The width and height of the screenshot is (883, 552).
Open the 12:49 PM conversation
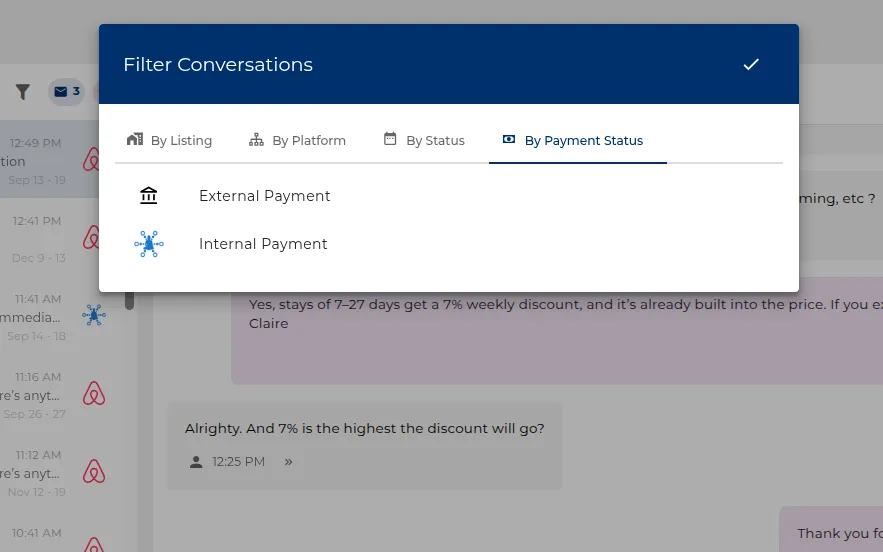click(50, 159)
